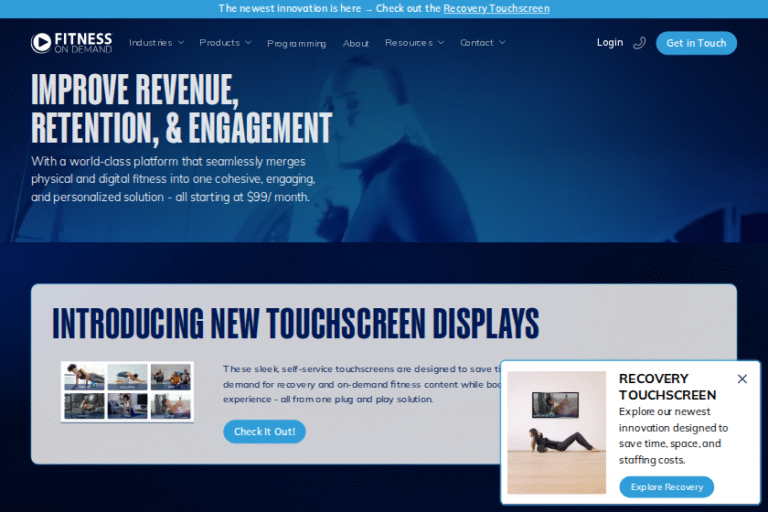
Task: Open the Products dropdown menu
Action: click(225, 43)
